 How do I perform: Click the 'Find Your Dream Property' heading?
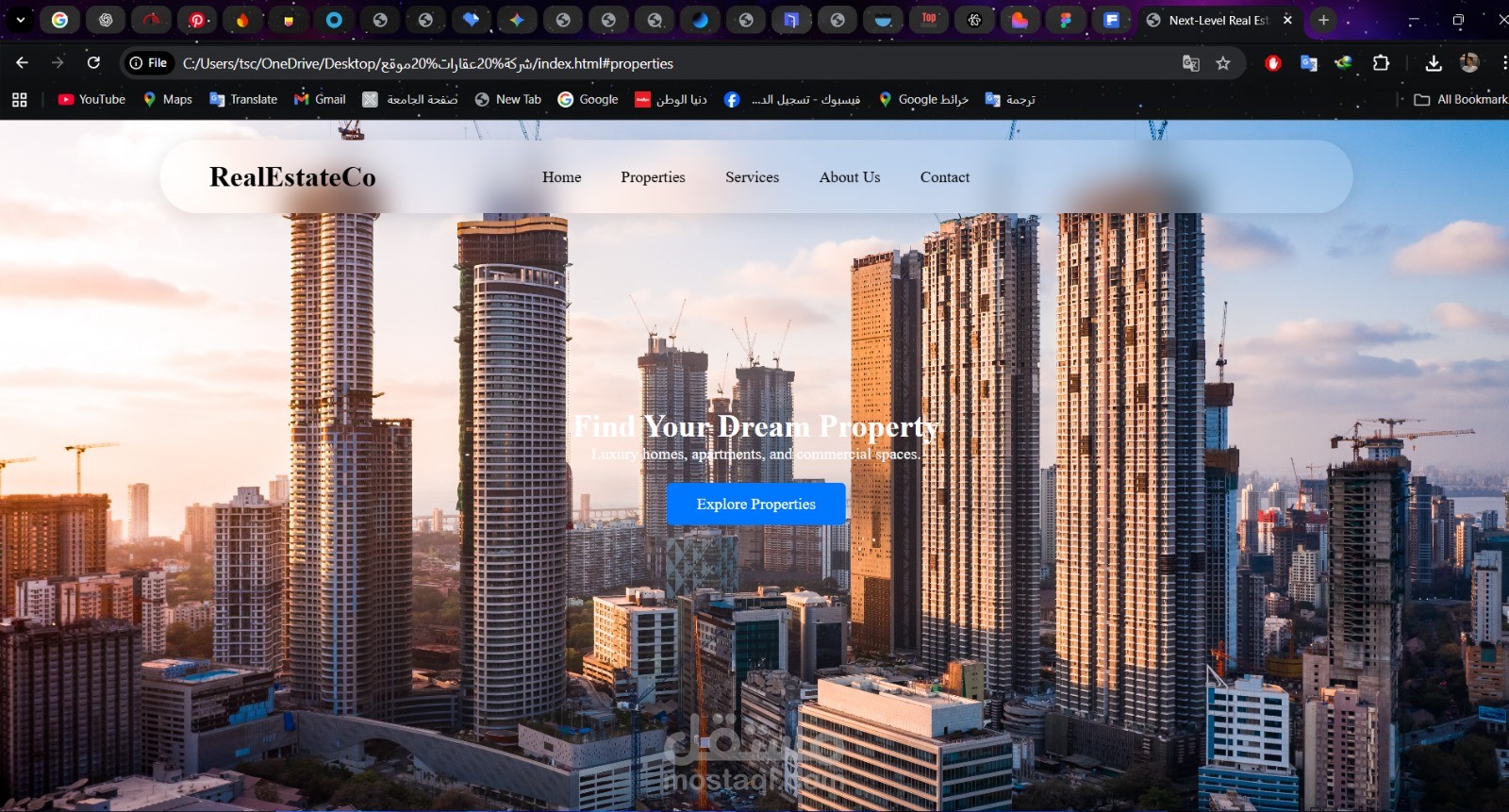(x=756, y=426)
